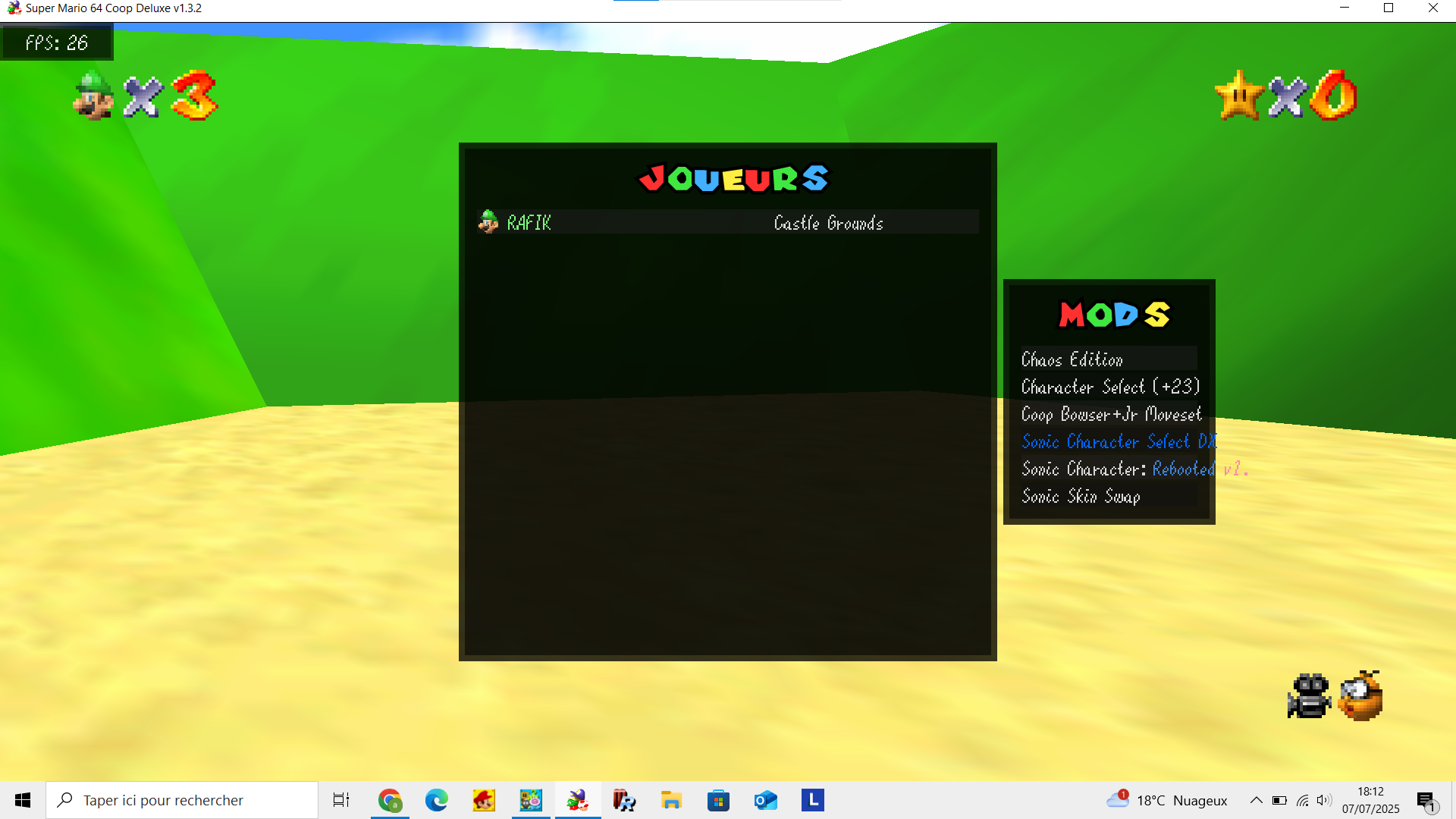Screen dimensions: 1456x819
Task: Open the notification center icon
Action: click(x=1426, y=801)
